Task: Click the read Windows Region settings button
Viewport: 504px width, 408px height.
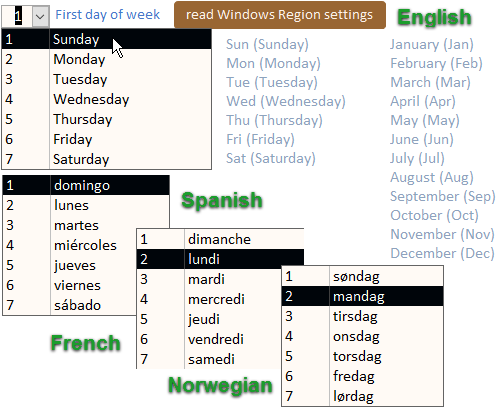Action: (280, 15)
